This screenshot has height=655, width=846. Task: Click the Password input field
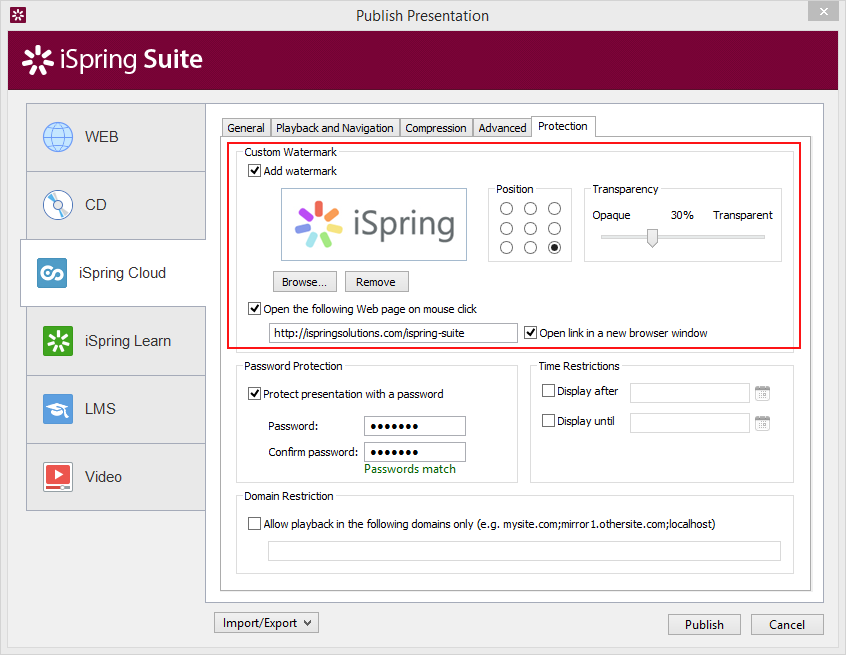coord(415,426)
